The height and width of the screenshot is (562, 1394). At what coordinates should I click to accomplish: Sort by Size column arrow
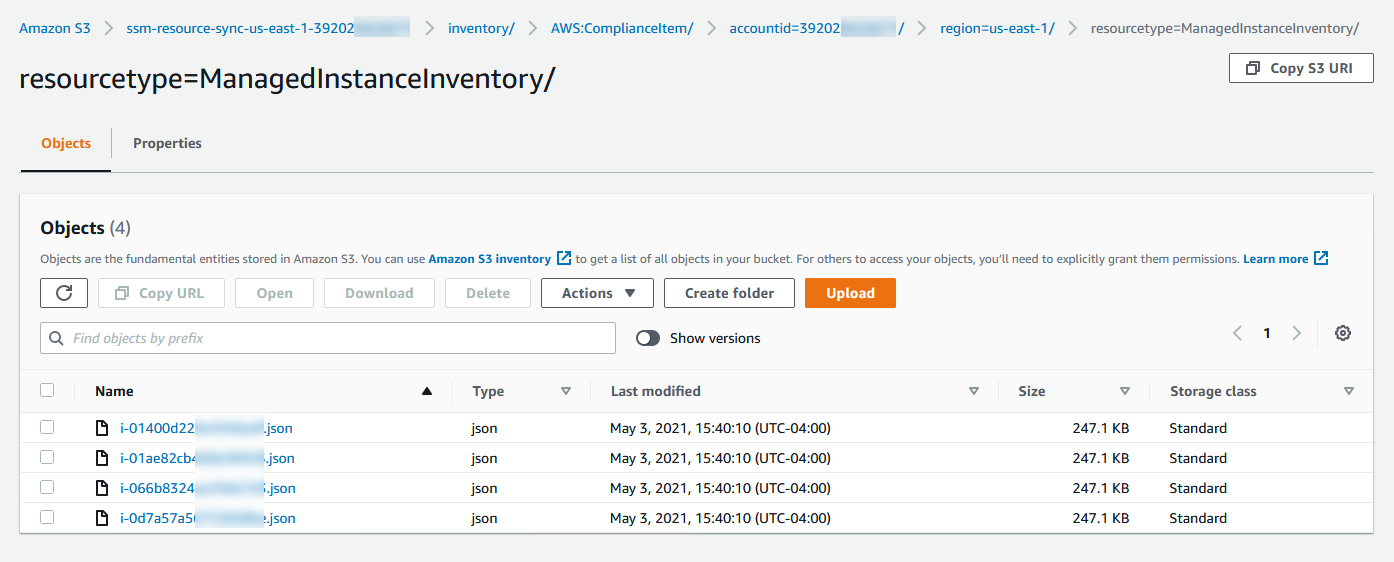coord(1125,391)
